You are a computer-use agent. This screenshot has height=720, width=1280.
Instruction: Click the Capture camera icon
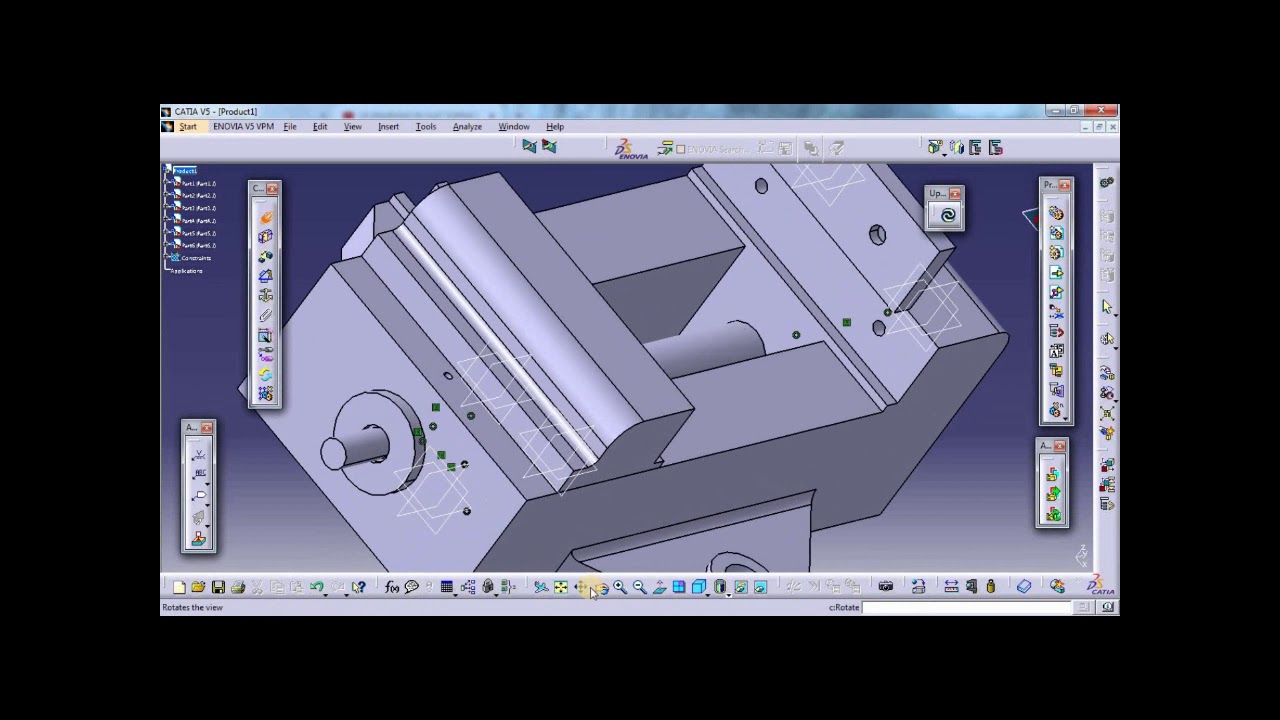885,587
